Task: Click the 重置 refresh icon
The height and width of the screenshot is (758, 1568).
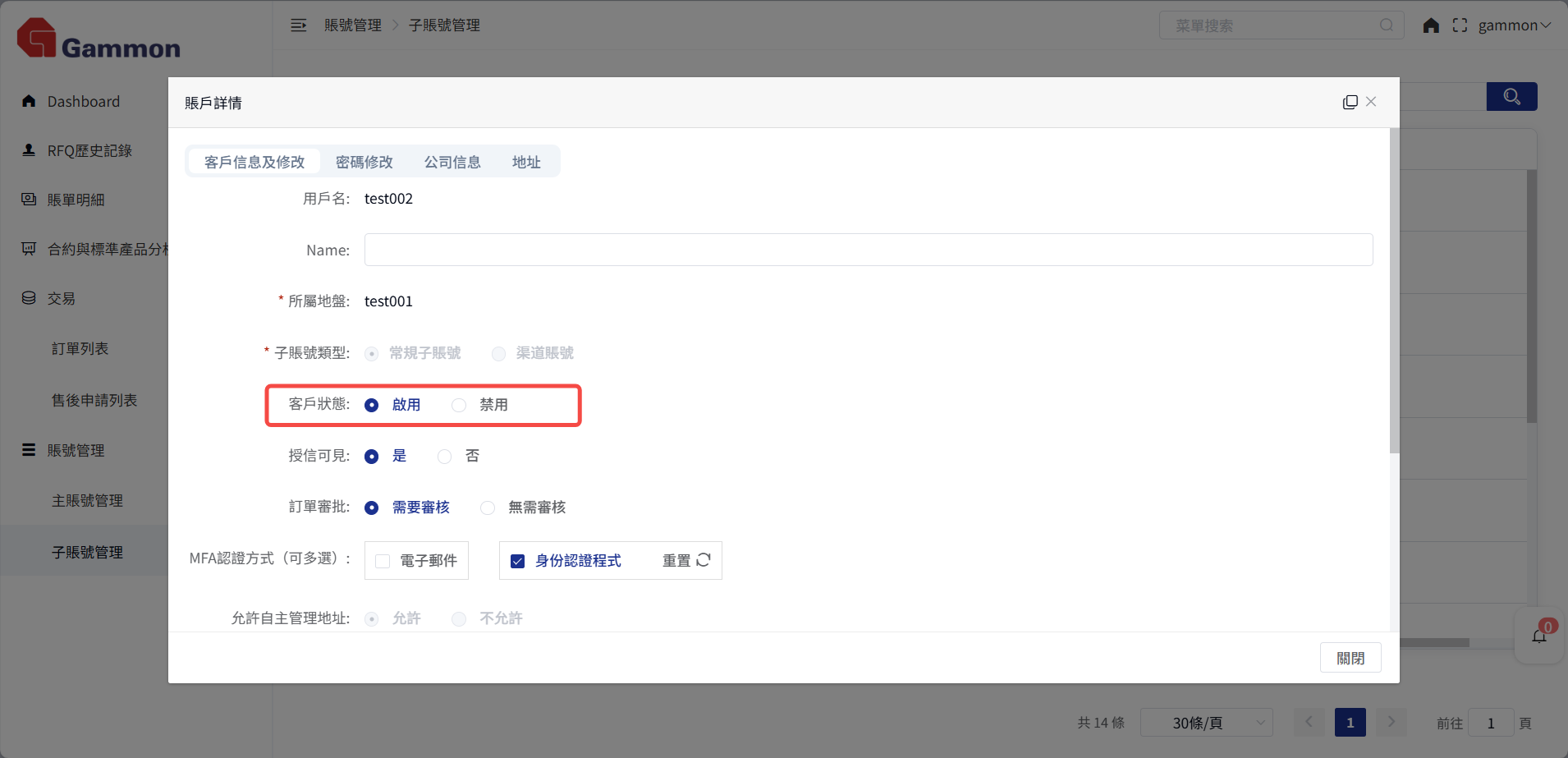Action: pyautogui.click(x=704, y=560)
